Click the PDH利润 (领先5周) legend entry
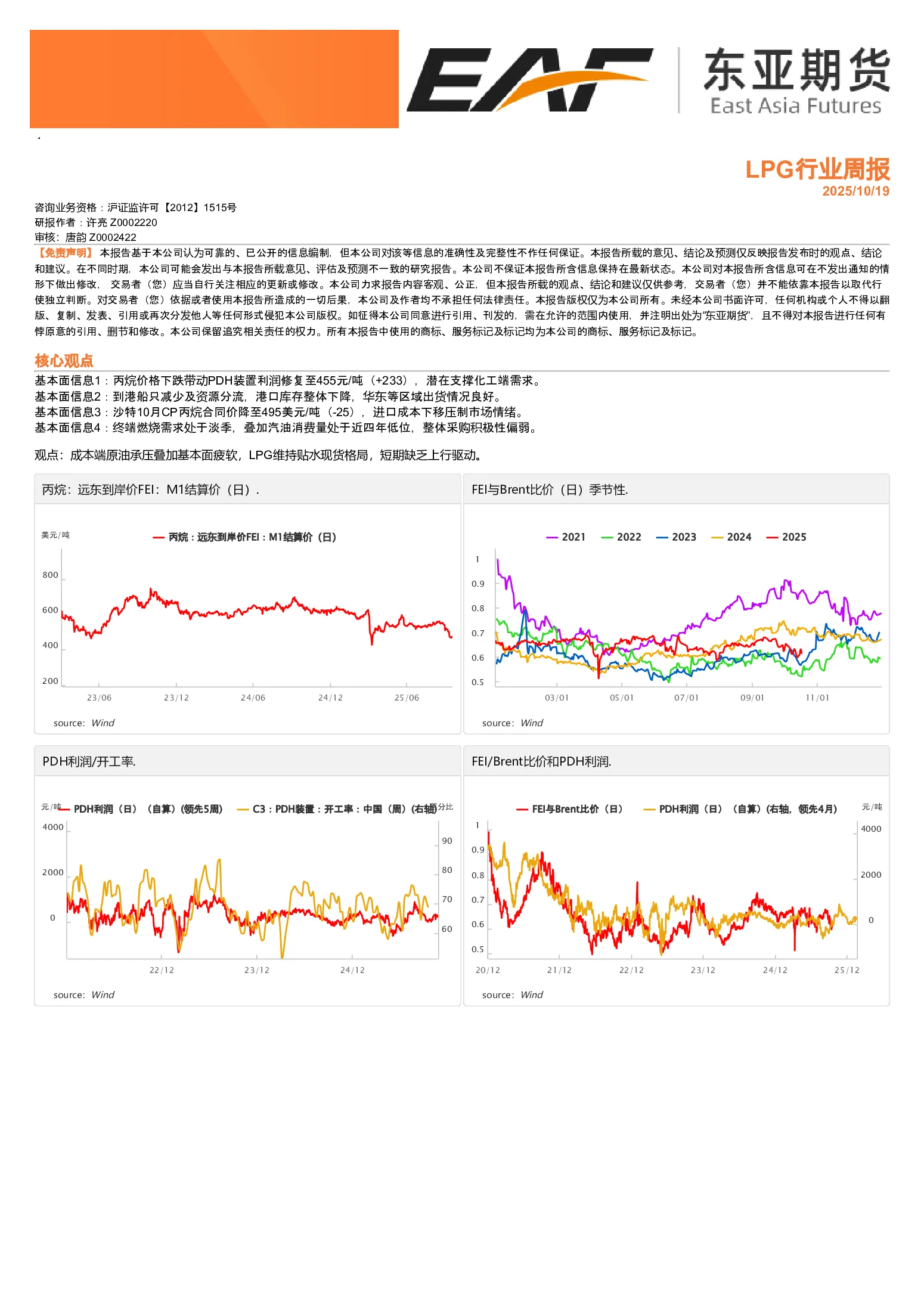924x1295 pixels. pyautogui.click(x=141, y=809)
